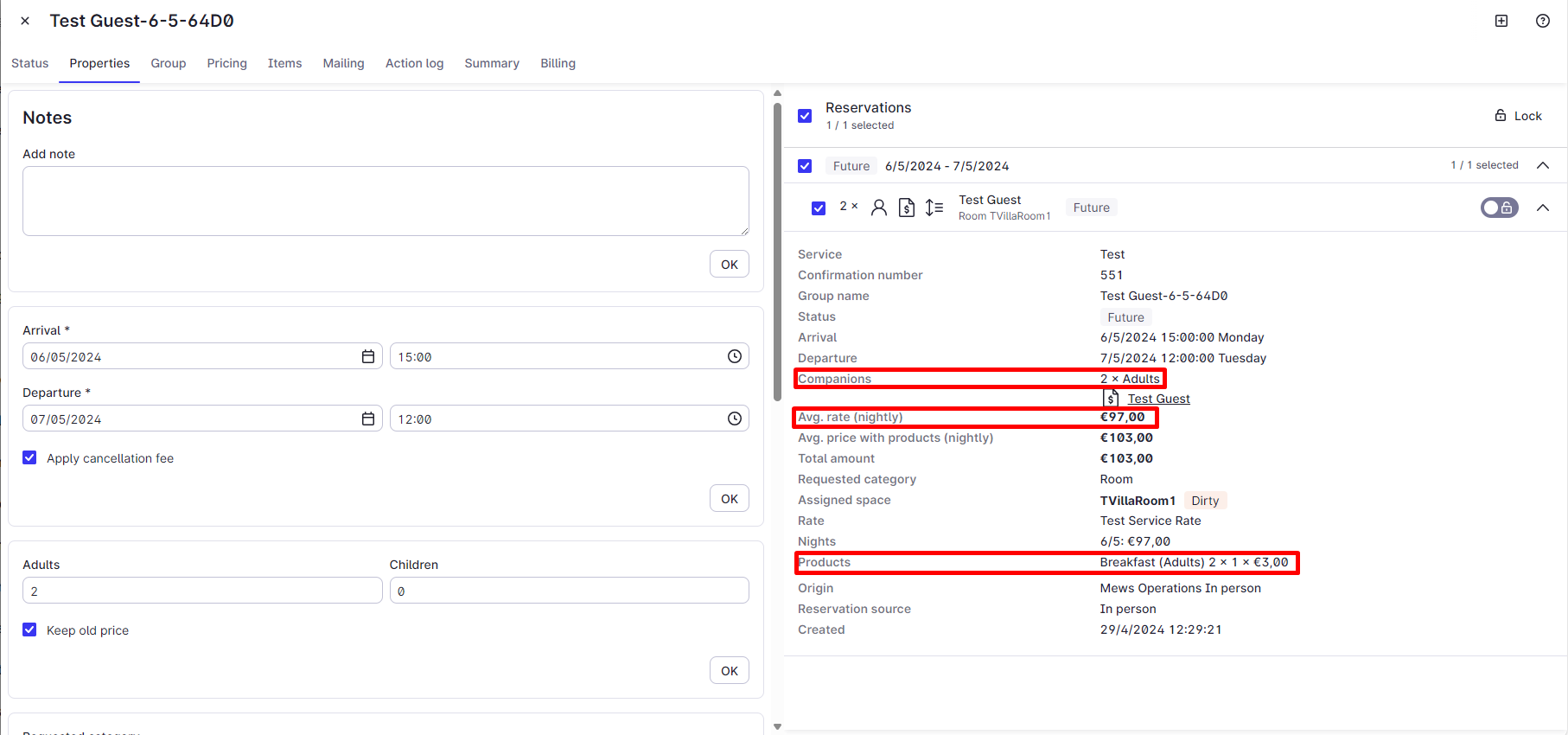Screen dimensions: 1568x735
Task: Click the add-new plus icon at top right
Action: 1501,21
